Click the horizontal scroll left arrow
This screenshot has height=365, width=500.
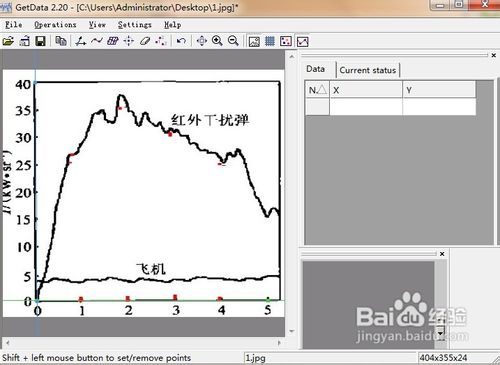point(7,342)
